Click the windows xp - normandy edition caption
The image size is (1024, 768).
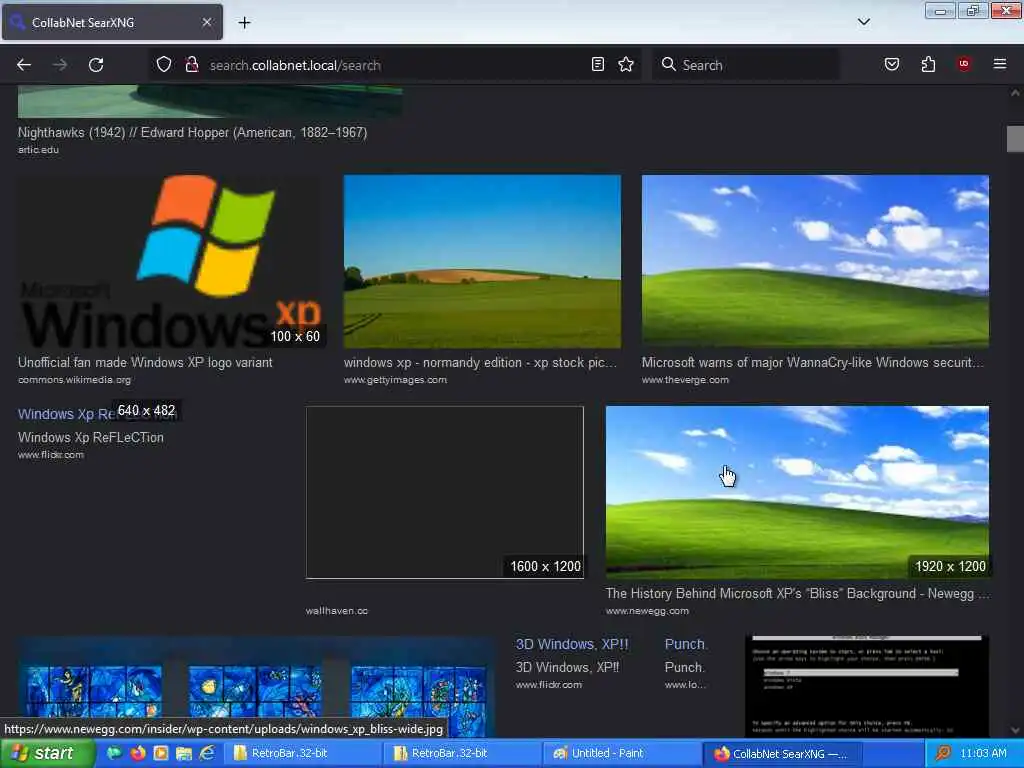coord(480,362)
